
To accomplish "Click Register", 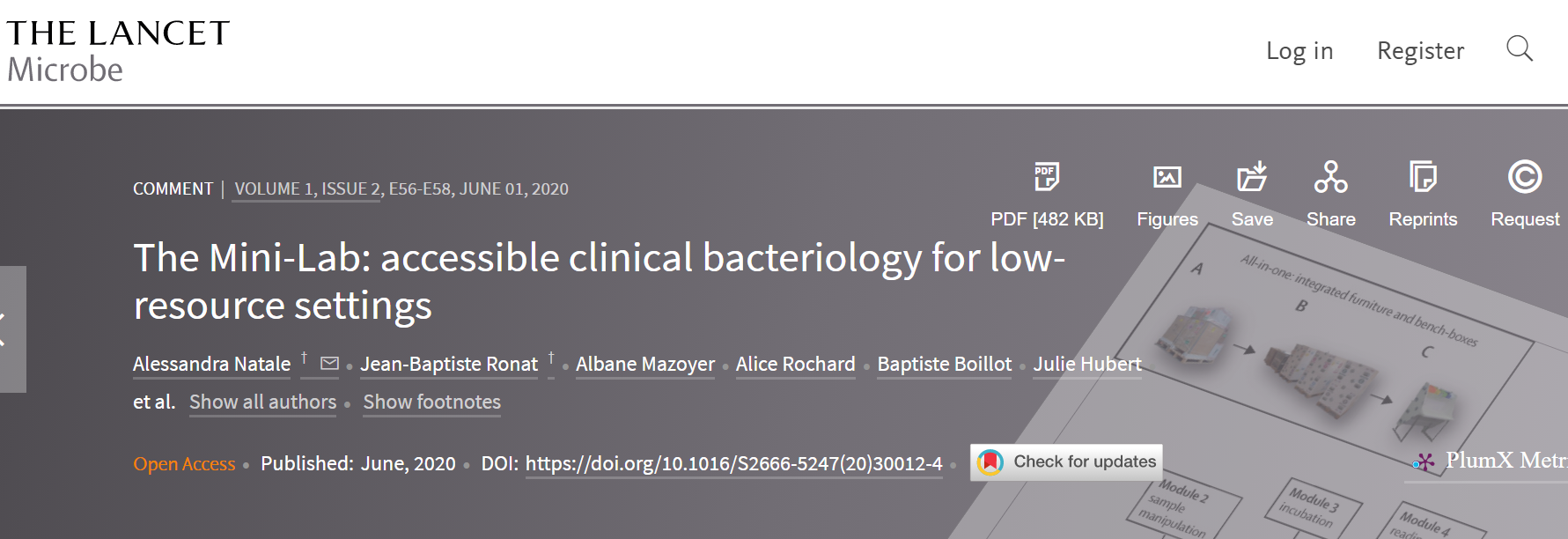I will (x=1420, y=51).
